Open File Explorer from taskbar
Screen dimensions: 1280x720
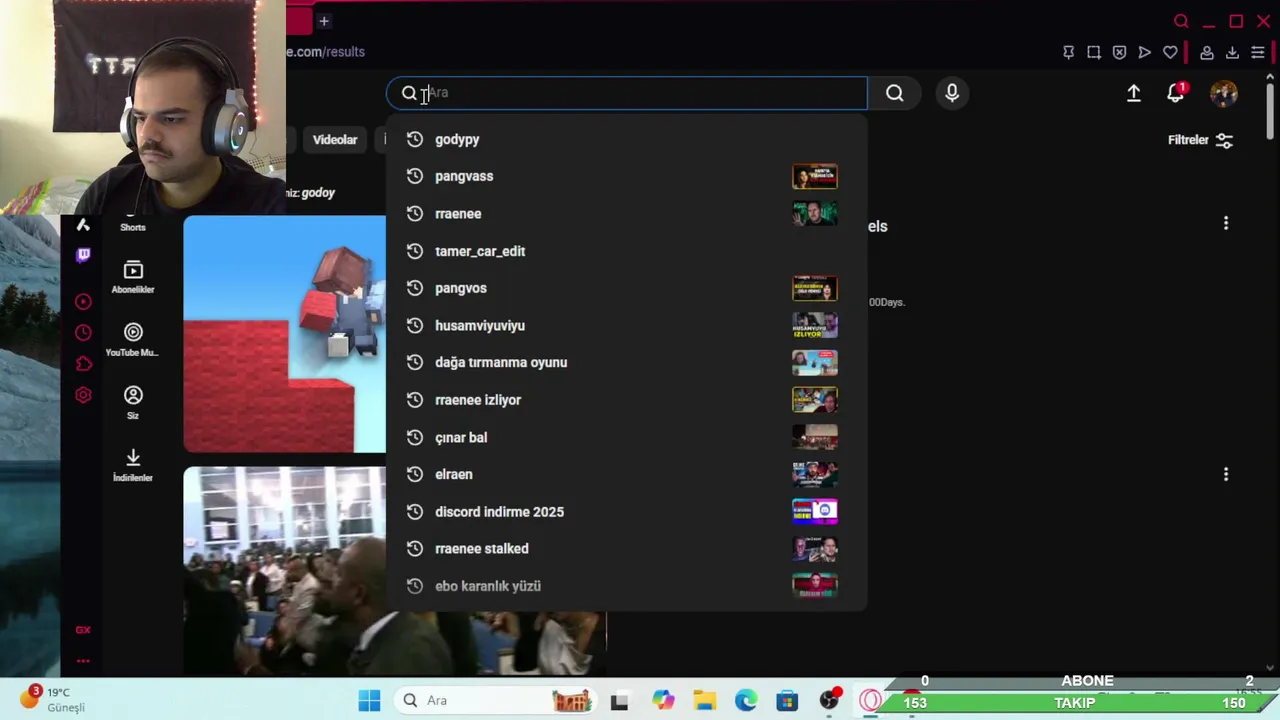pyautogui.click(x=704, y=700)
